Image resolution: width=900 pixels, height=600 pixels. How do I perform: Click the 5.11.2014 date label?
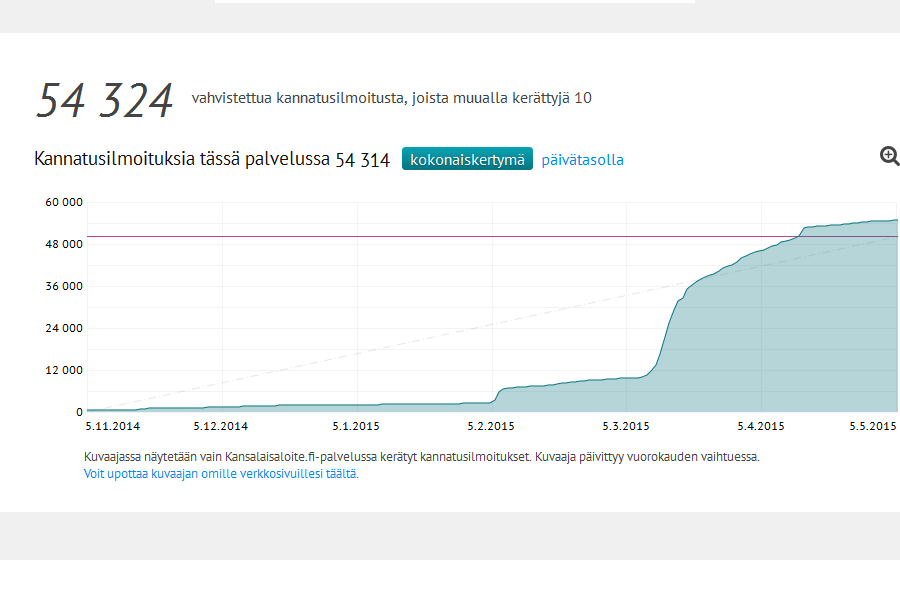coord(112,426)
